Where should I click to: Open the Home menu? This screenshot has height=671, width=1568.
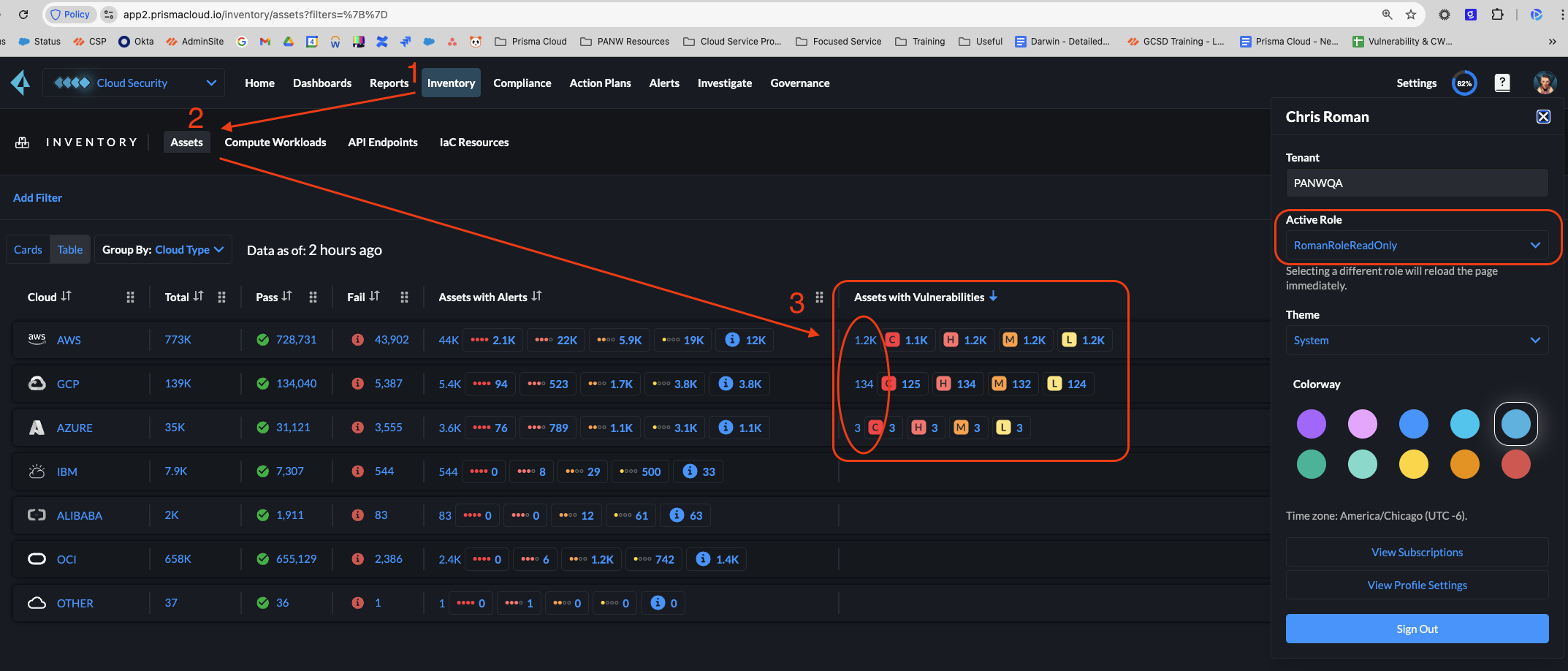pyautogui.click(x=259, y=83)
